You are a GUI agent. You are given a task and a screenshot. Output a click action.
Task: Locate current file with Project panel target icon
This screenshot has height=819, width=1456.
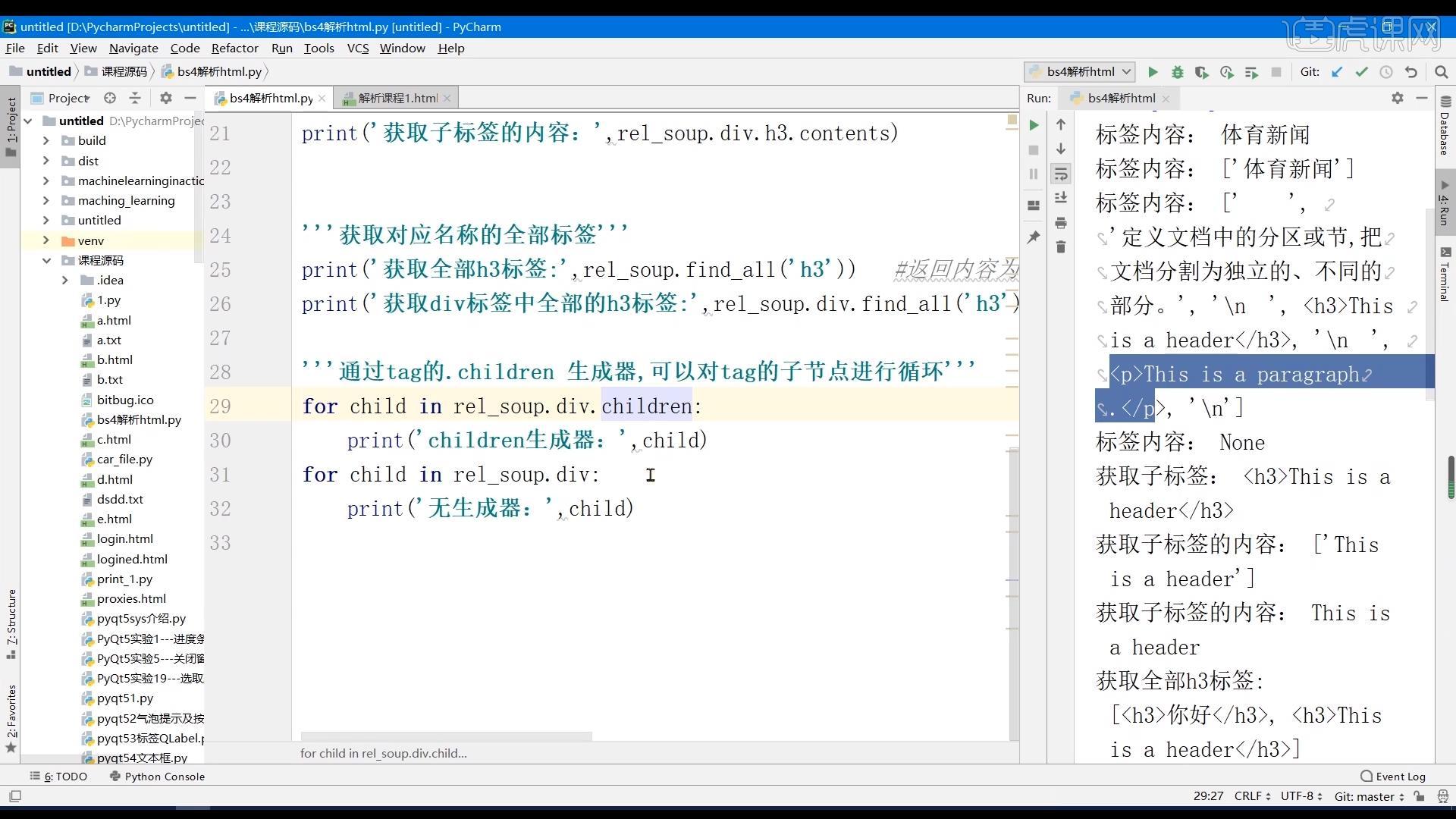pyautogui.click(x=110, y=98)
